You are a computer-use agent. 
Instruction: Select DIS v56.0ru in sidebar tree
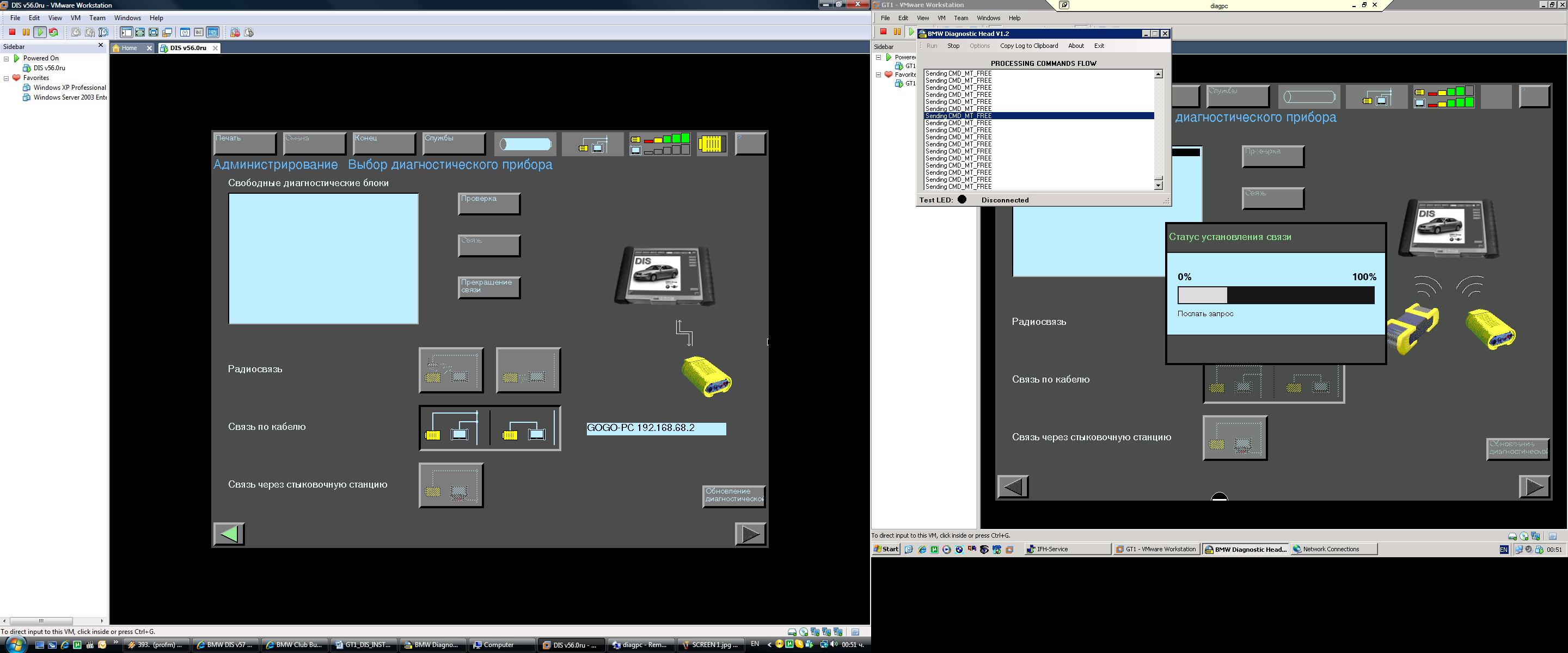[48, 68]
